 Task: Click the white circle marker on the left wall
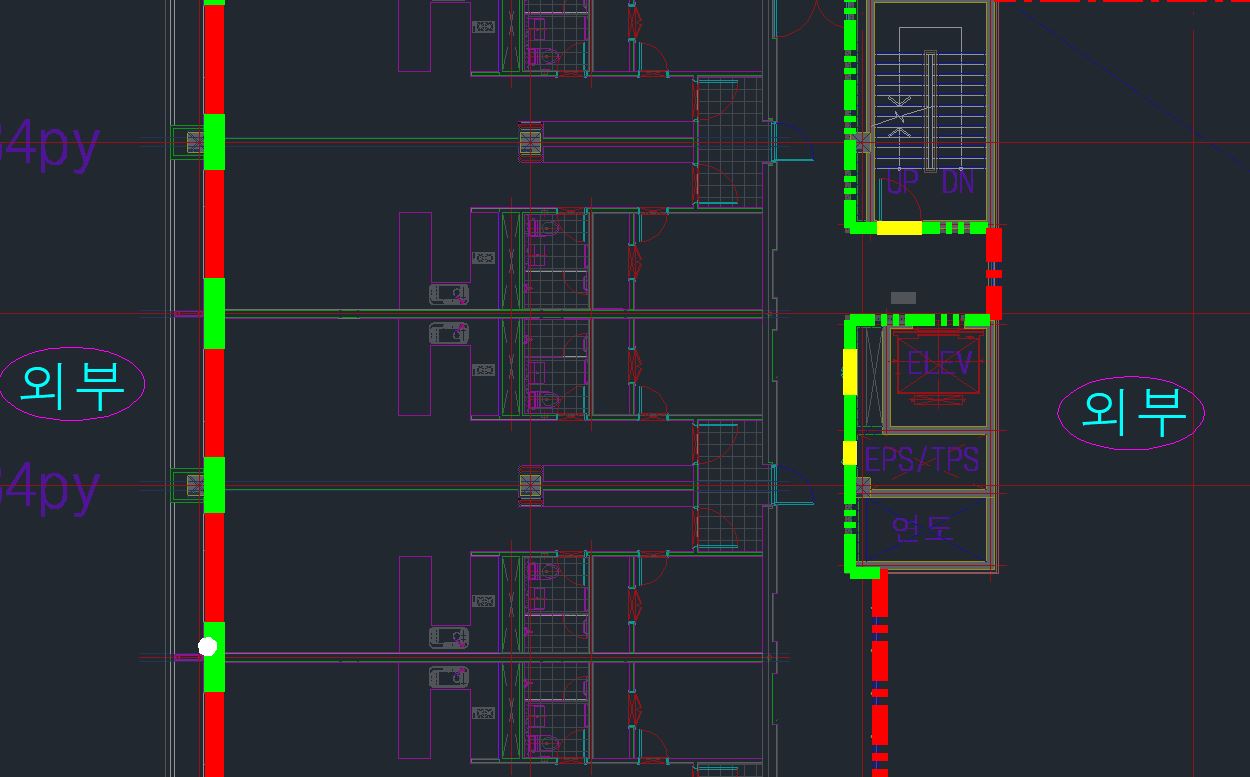point(207,647)
